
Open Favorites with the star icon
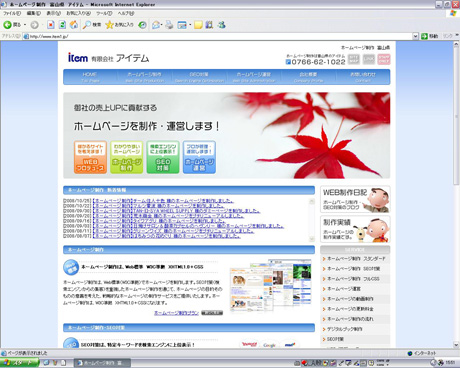click(x=119, y=25)
